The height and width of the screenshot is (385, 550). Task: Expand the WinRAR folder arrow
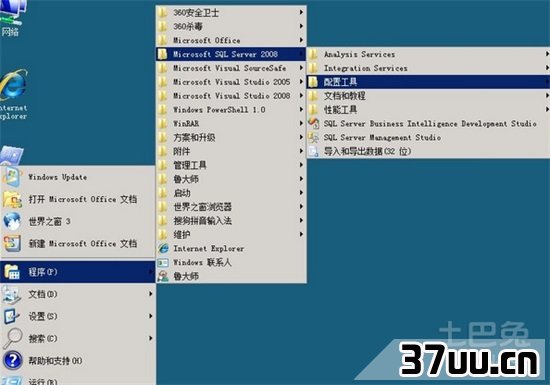pos(301,123)
